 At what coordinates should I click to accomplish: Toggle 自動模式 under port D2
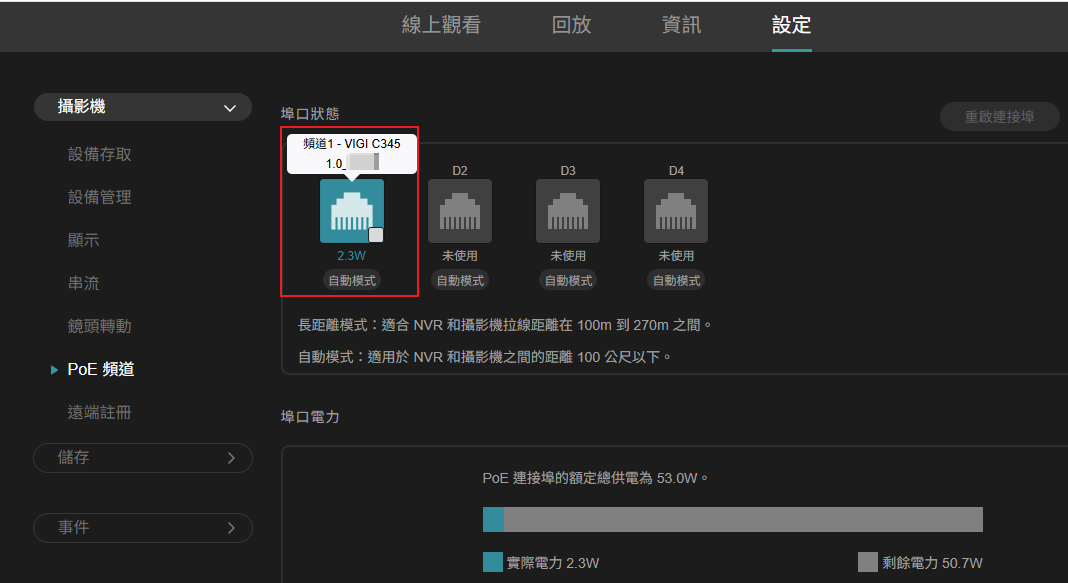[460, 281]
